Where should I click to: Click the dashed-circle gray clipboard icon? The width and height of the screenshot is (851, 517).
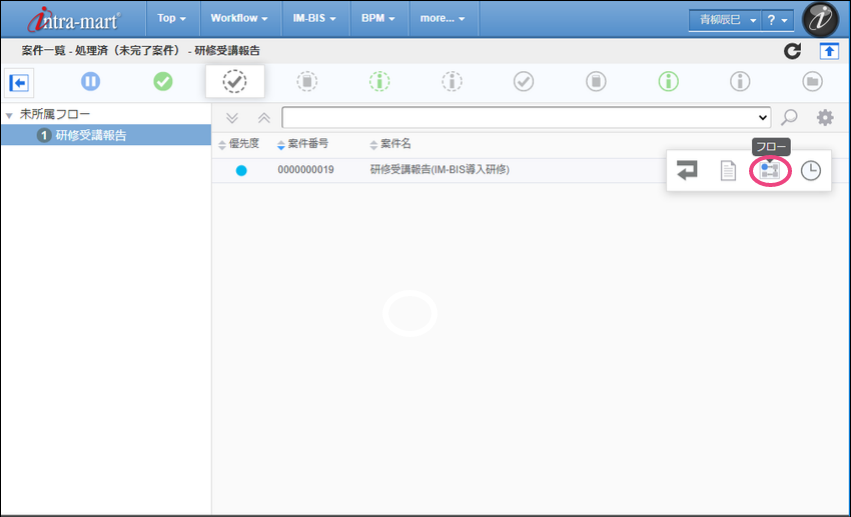click(x=307, y=81)
